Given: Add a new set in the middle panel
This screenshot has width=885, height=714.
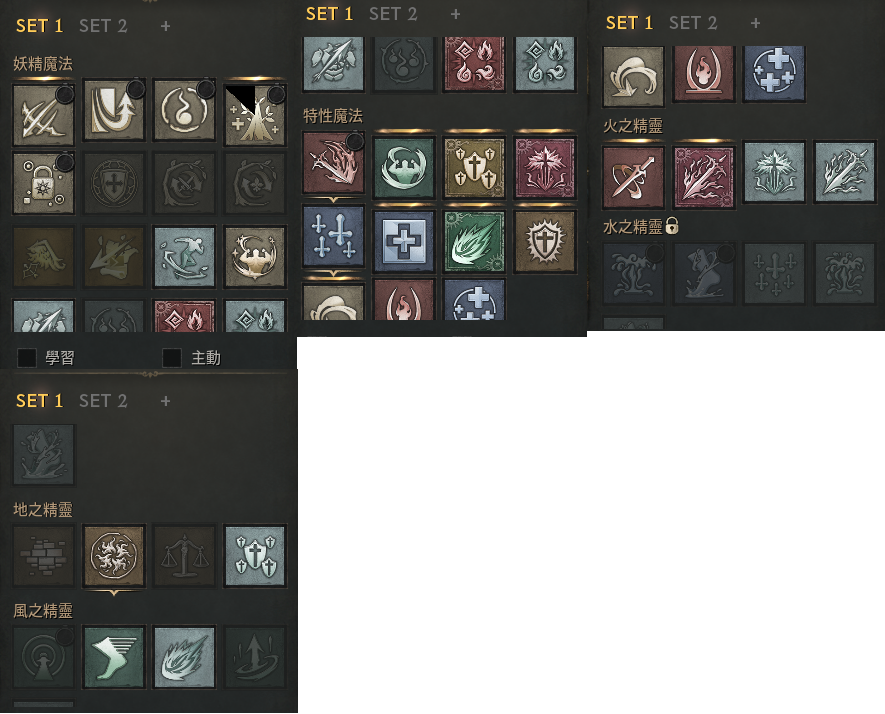Looking at the screenshot, I should [455, 14].
